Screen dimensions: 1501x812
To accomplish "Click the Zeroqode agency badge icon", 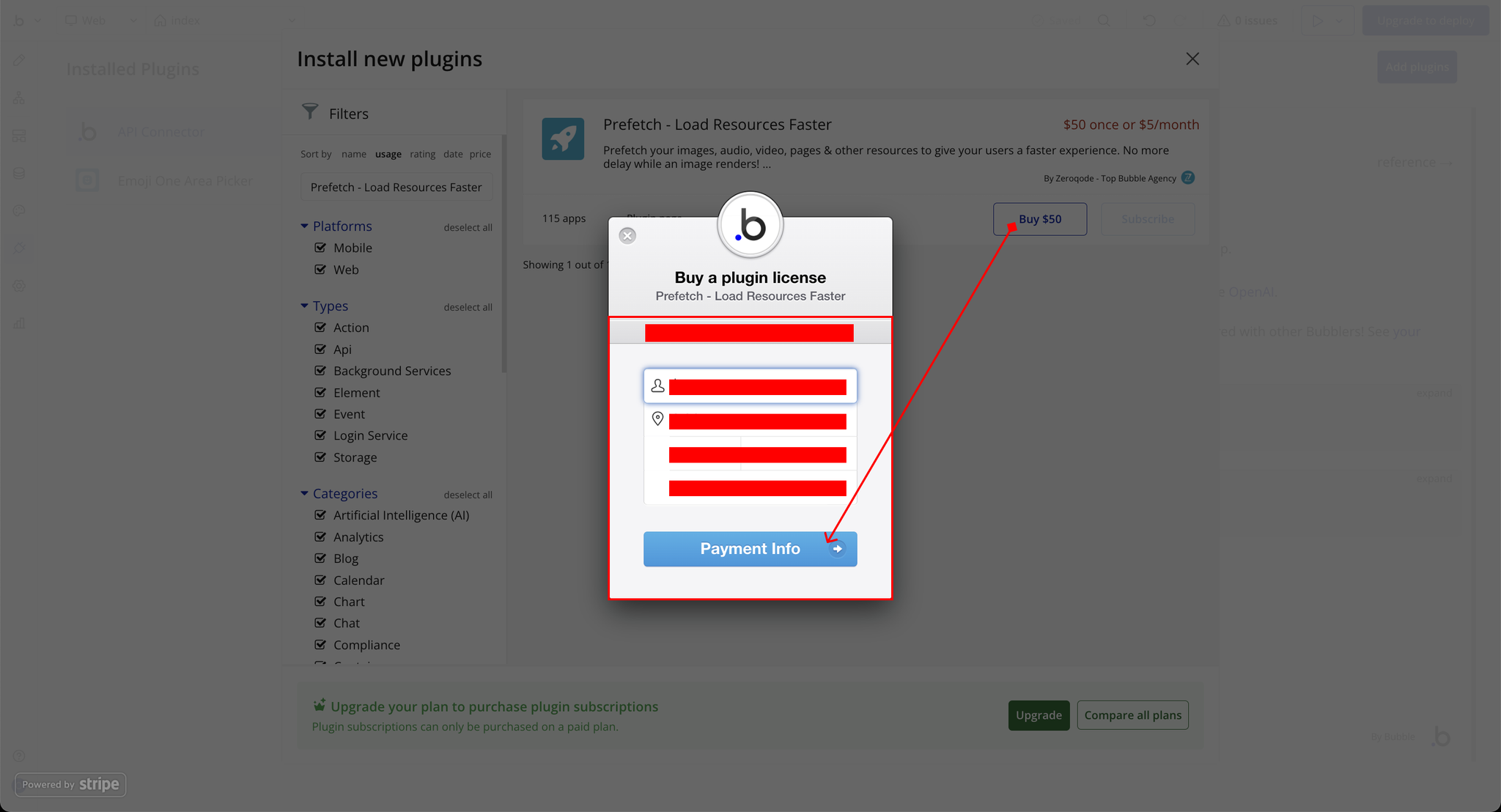I will (x=1188, y=177).
